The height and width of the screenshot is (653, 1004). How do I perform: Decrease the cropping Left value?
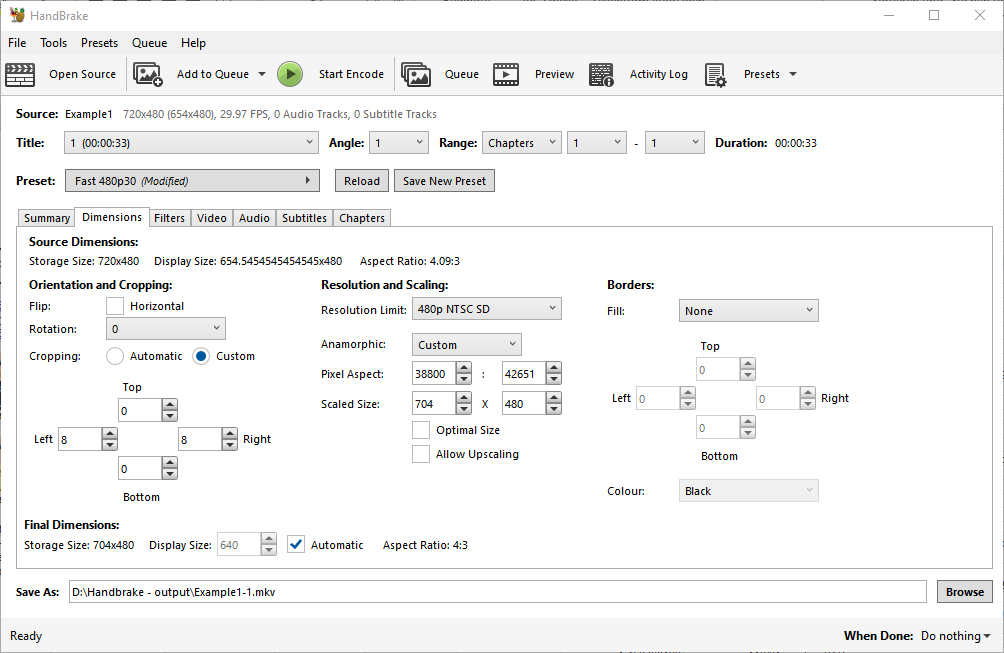tap(109, 445)
